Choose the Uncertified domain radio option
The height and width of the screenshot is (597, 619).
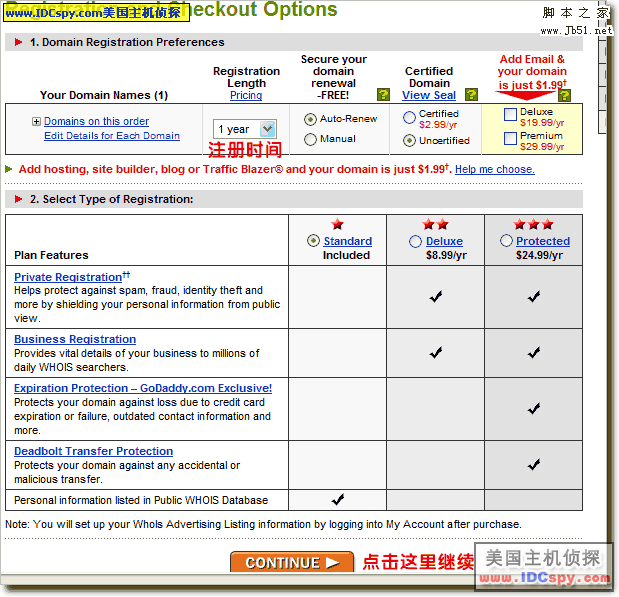click(409, 140)
